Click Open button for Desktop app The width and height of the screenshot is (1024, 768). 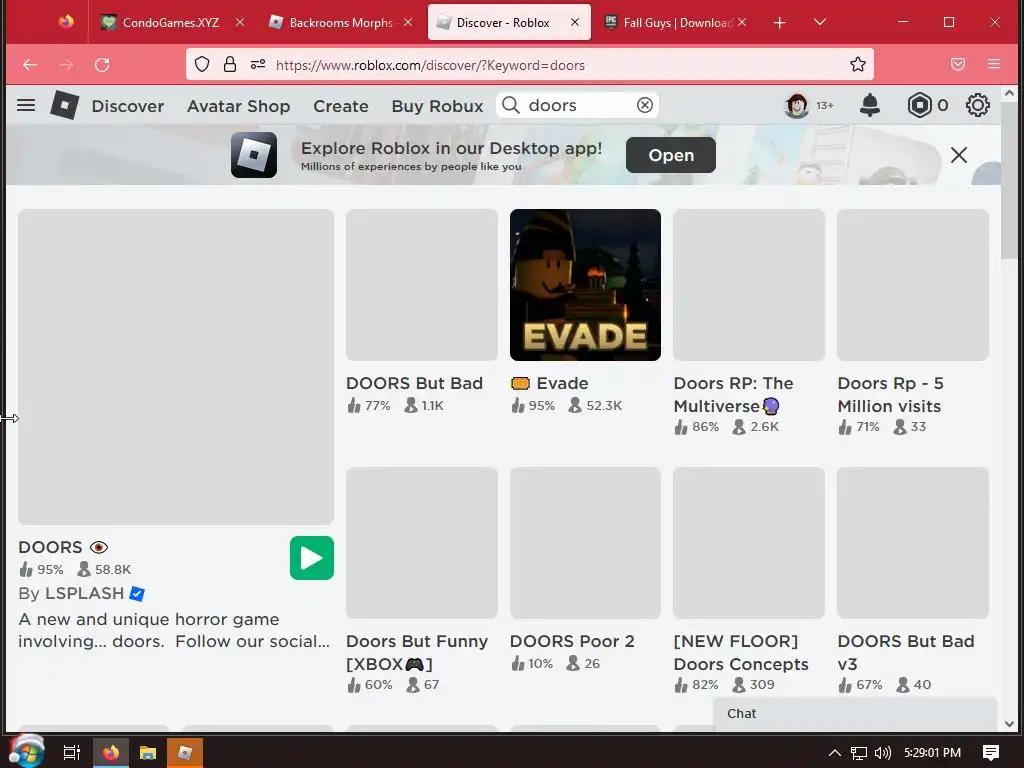[x=671, y=155]
